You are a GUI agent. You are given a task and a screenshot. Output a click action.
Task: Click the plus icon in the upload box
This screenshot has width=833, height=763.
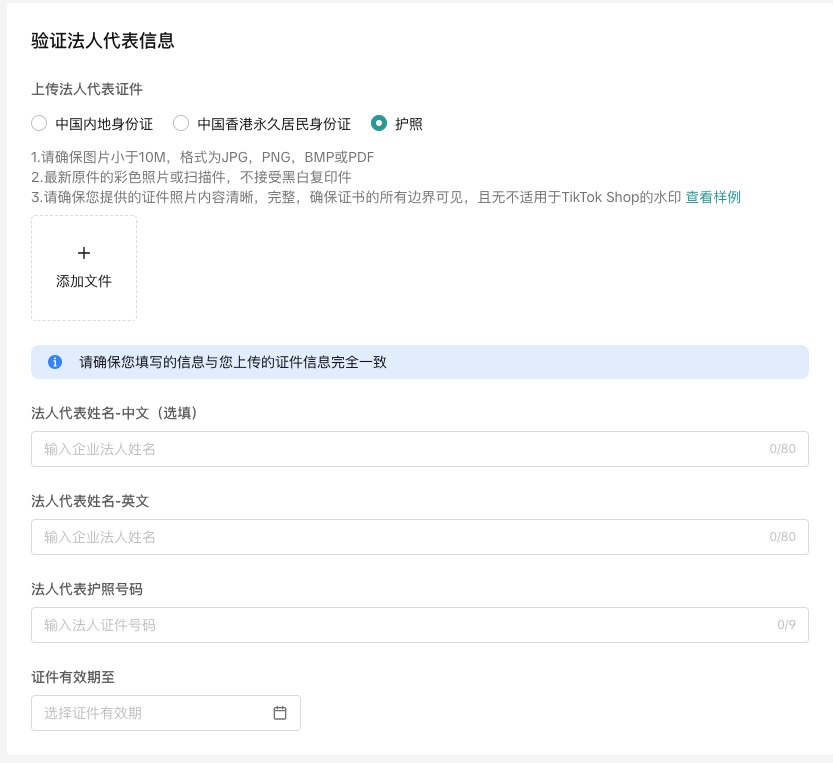point(84,253)
